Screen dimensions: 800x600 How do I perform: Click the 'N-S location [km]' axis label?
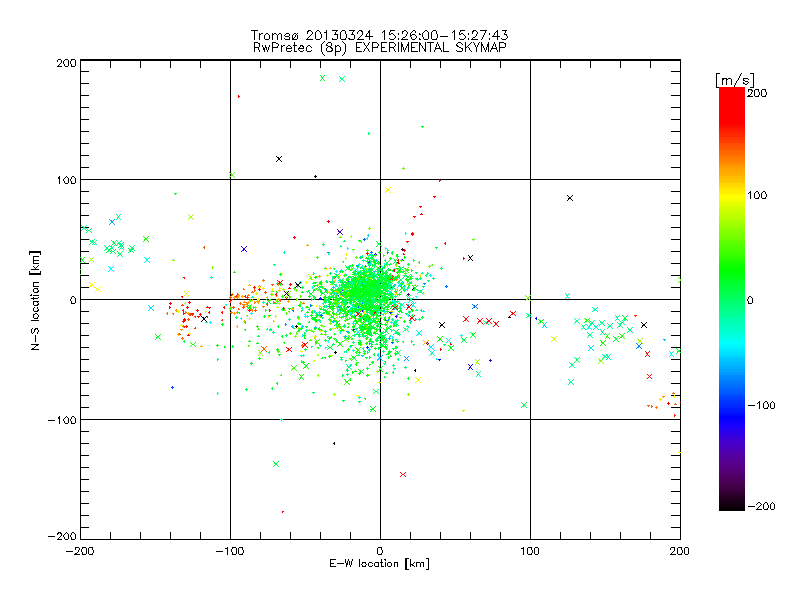tap(35, 300)
